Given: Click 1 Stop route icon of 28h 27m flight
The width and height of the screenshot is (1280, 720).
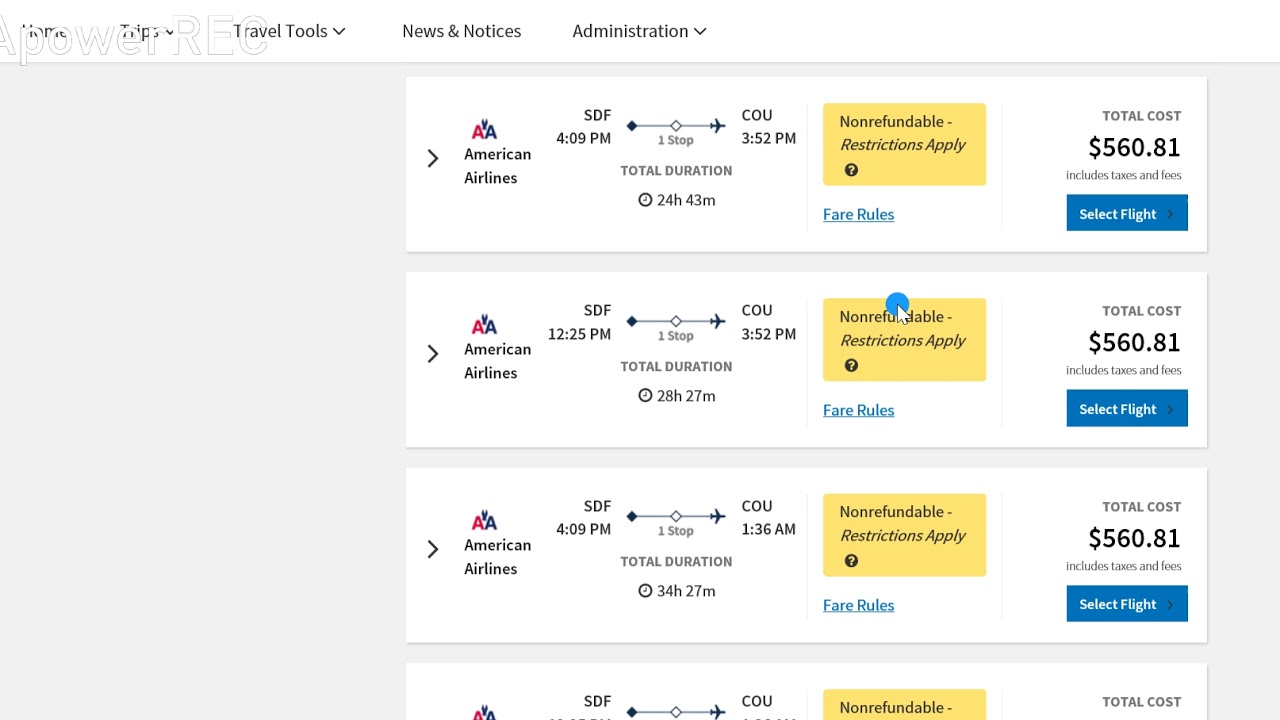Looking at the screenshot, I should pyautogui.click(x=676, y=322).
